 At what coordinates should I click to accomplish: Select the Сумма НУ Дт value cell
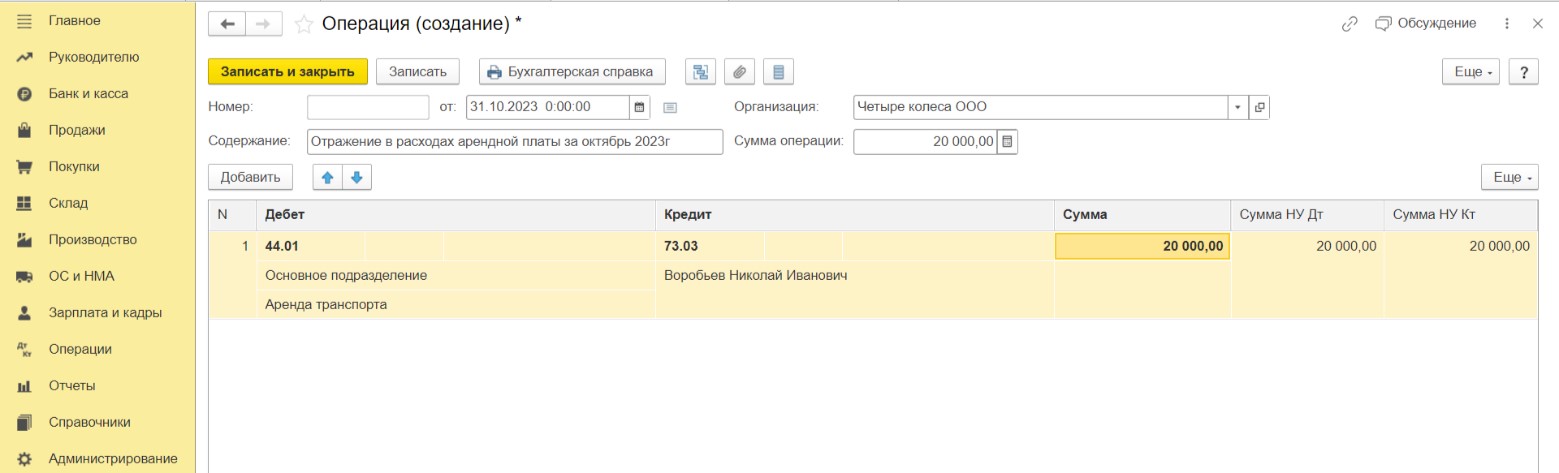click(1307, 246)
